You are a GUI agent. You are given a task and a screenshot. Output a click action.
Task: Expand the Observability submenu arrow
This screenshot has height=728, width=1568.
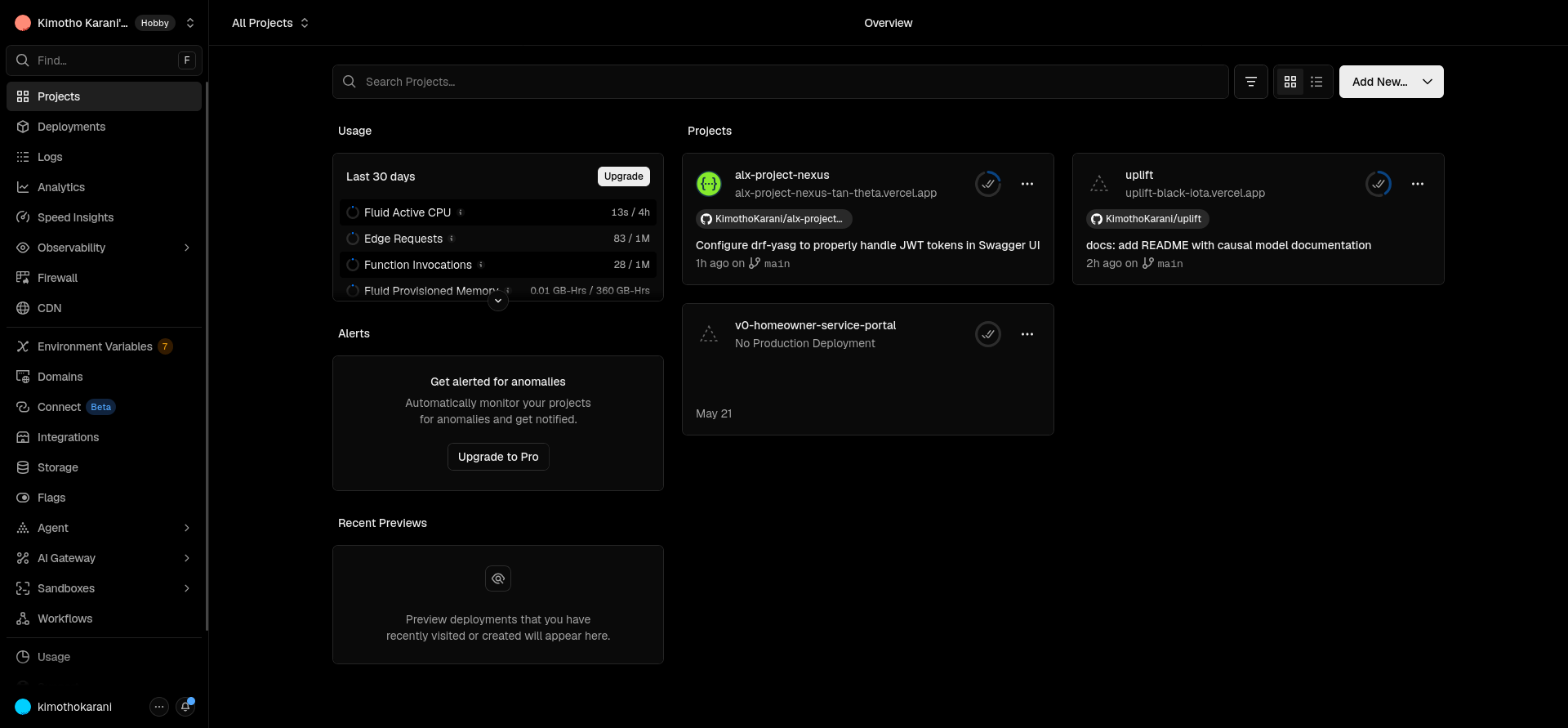[187, 248]
